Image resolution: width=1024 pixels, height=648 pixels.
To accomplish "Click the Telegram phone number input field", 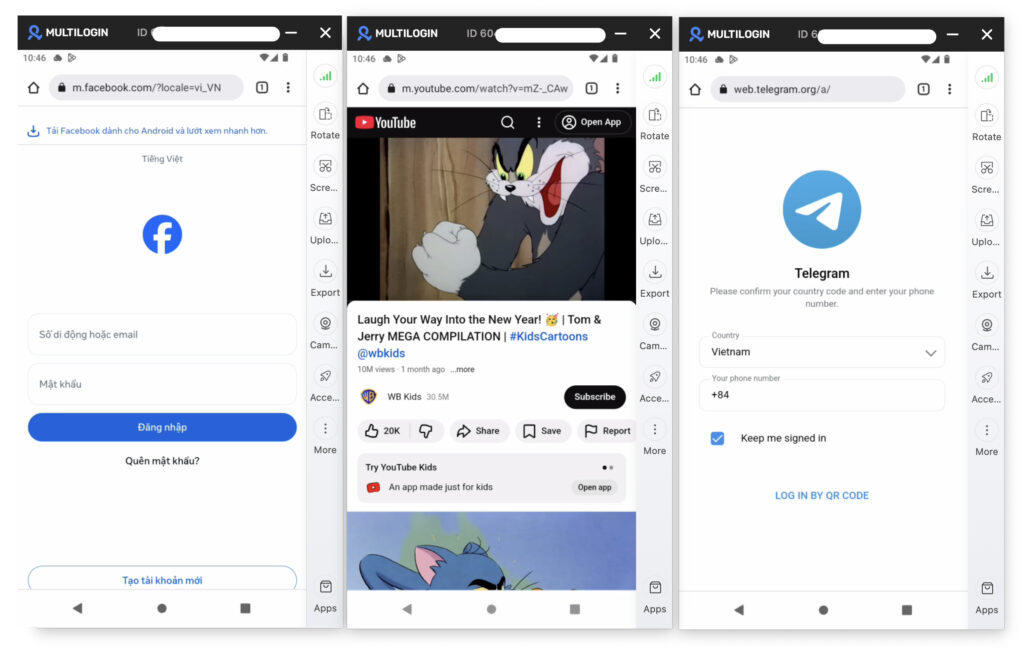I will point(821,395).
